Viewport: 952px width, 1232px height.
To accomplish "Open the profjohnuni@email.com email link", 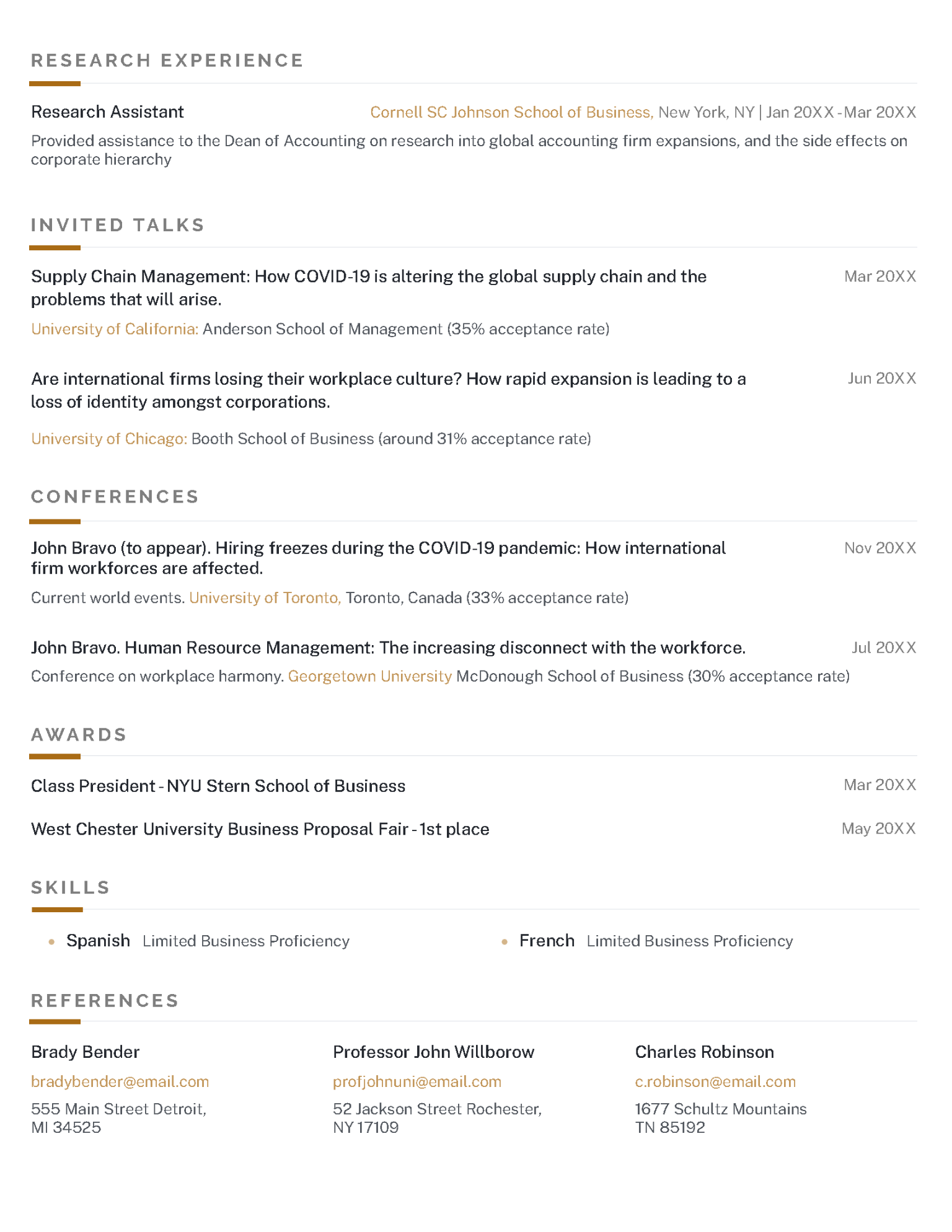I will pos(417,1081).
